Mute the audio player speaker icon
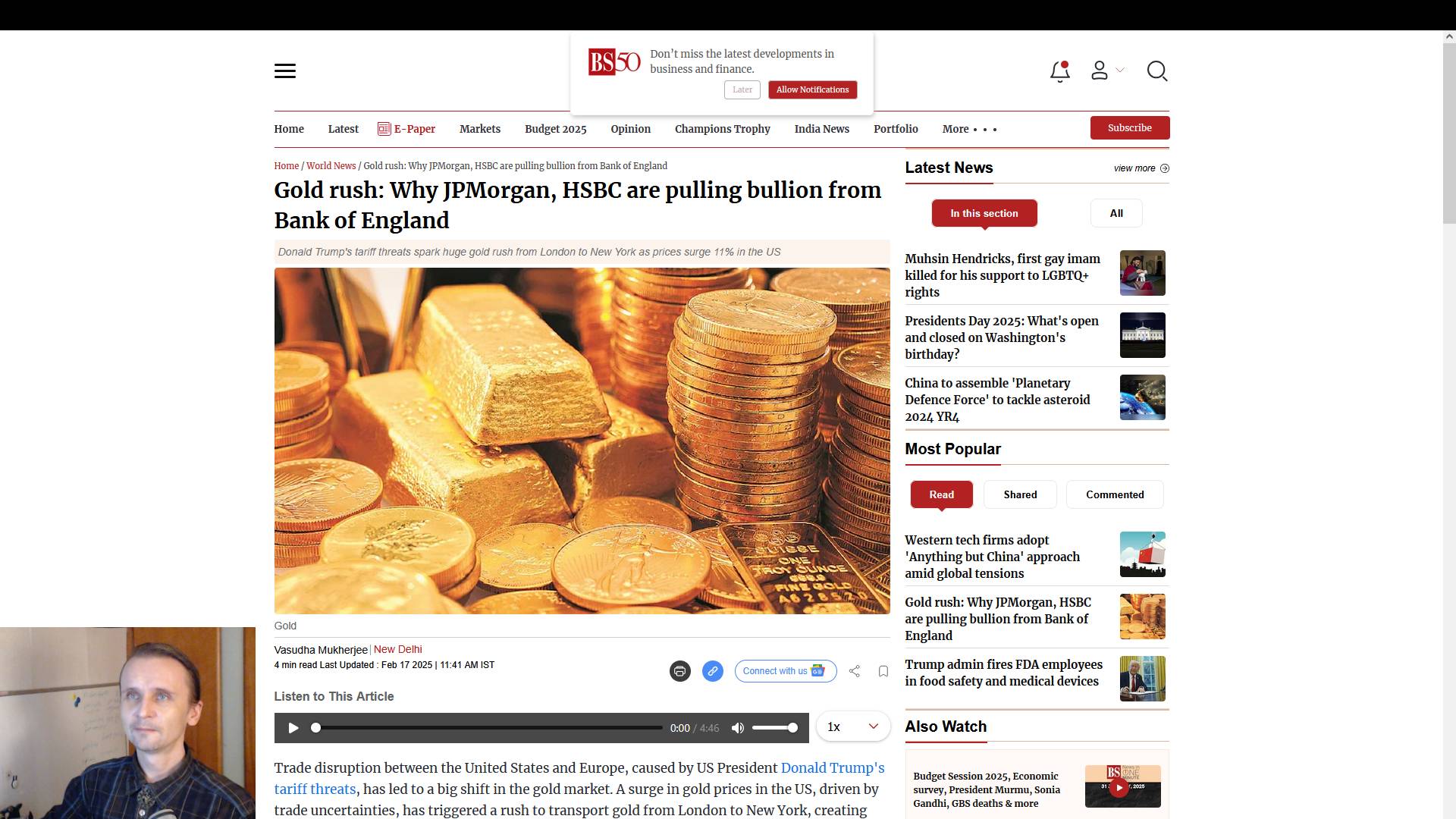The image size is (1456, 819). coord(738,728)
